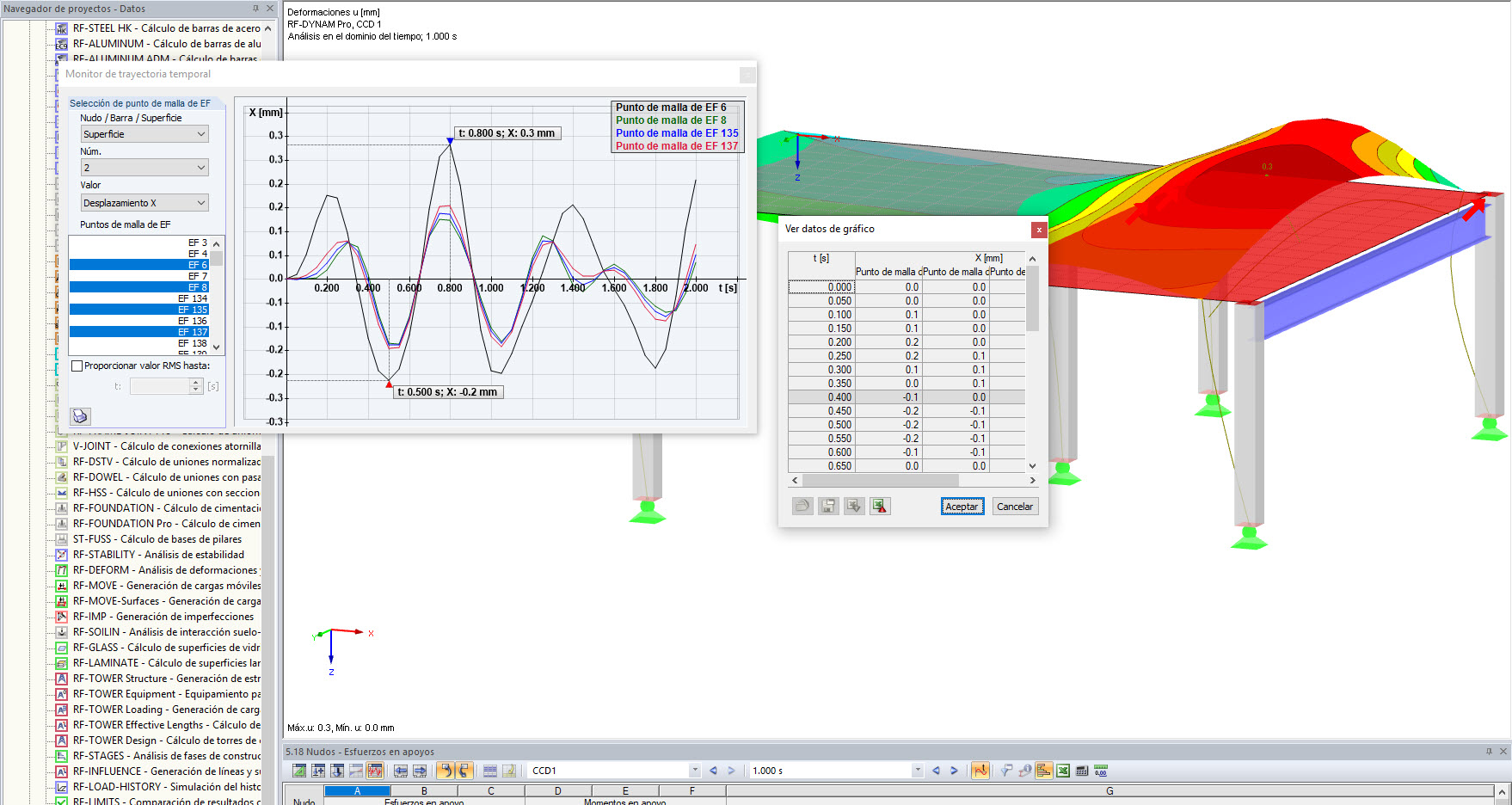Open the Valor dropdown showing Desplazamiento X
This screenshot has width=1512, height=805.
[144, 203]
